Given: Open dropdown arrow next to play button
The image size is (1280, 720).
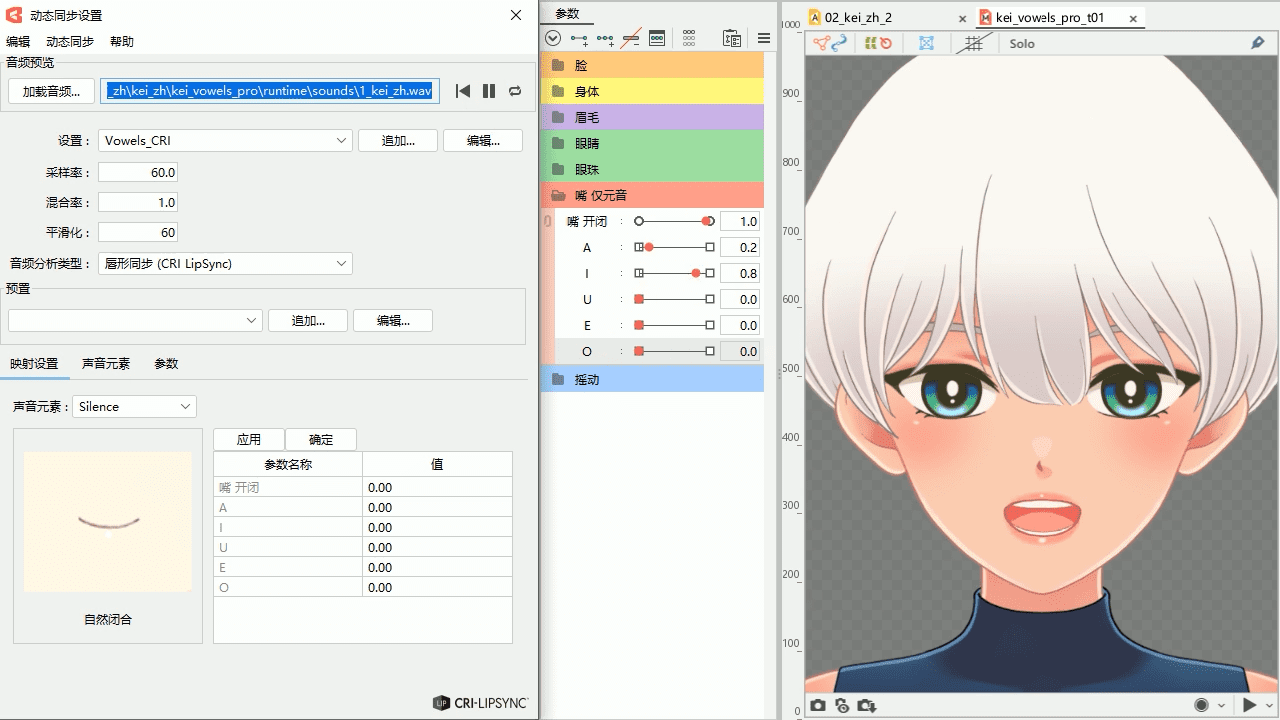Looking at the screenshot, I should (x=1269, y=706).
